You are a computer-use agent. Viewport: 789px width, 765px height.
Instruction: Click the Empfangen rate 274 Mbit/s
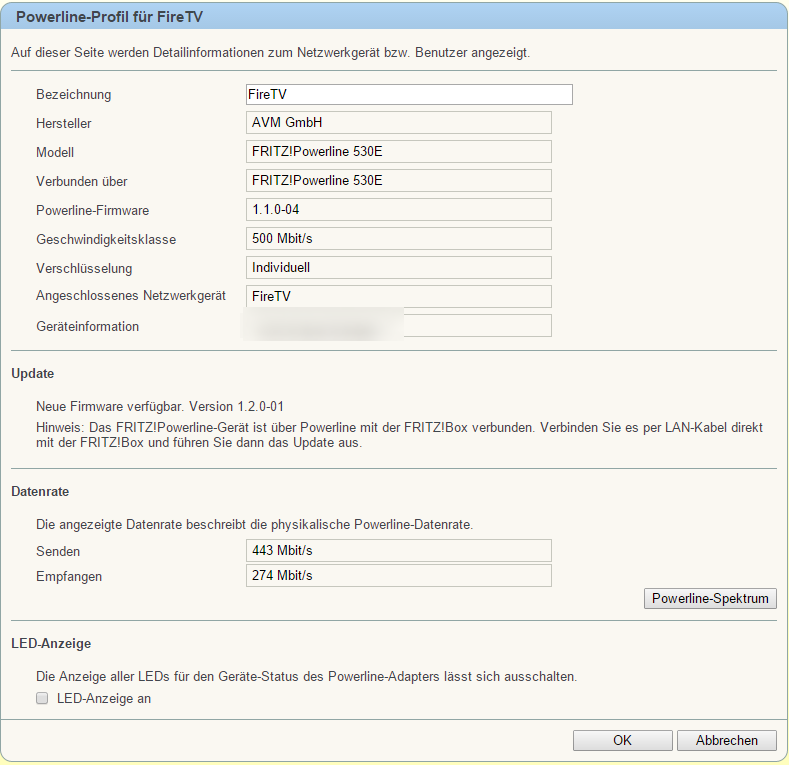(x=399, y=576)
